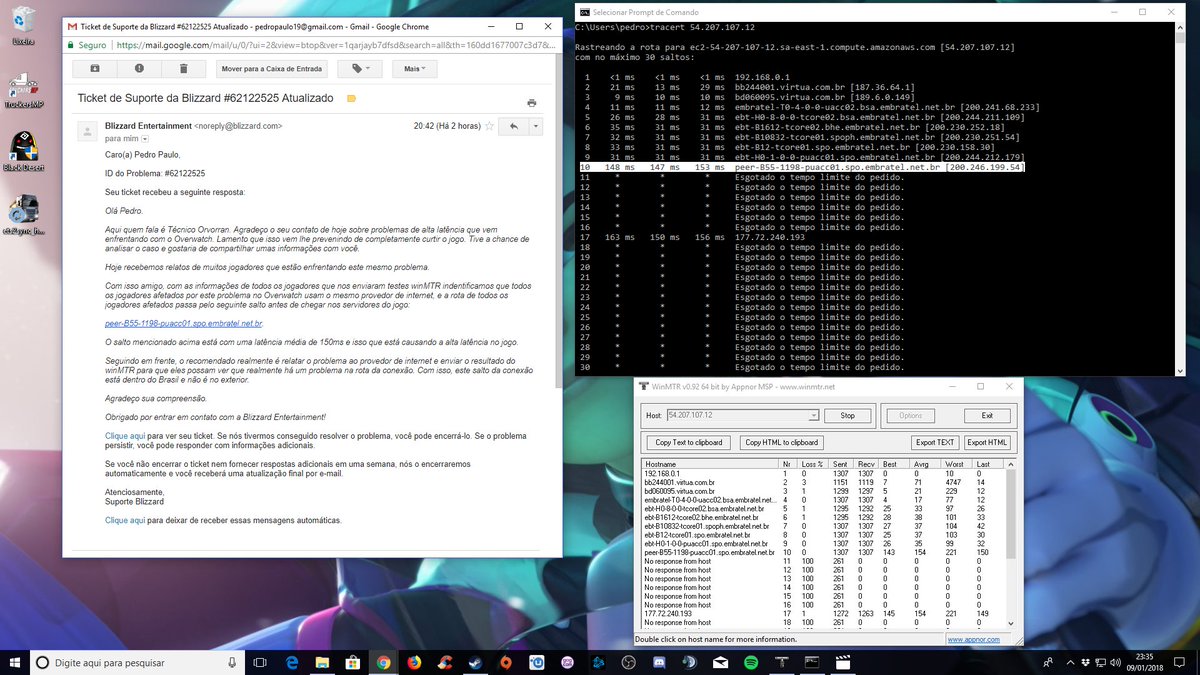Reply to the message with arrow icon
1200x675 pixels.
coord(513,127)
